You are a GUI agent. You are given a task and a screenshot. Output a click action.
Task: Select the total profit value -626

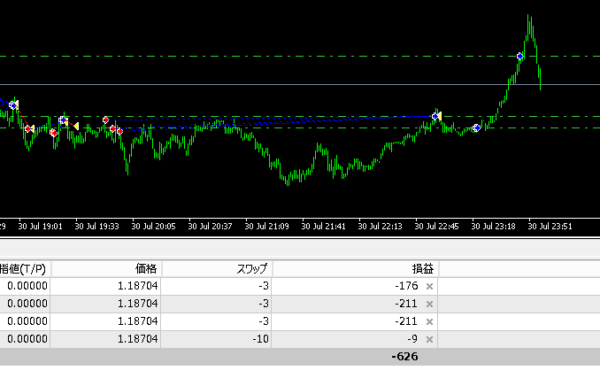(405, 357)
